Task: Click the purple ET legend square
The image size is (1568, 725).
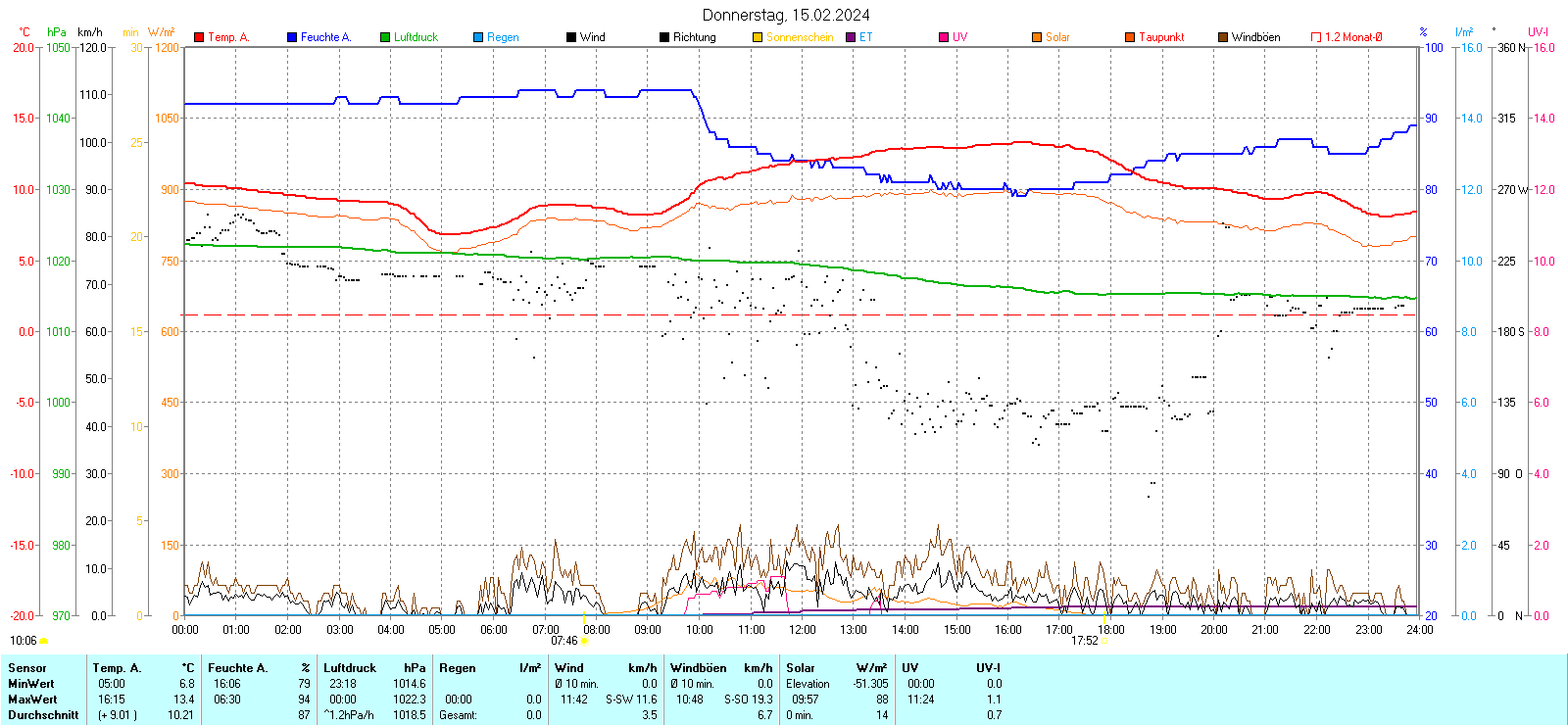Action: (x=851, y=37)
